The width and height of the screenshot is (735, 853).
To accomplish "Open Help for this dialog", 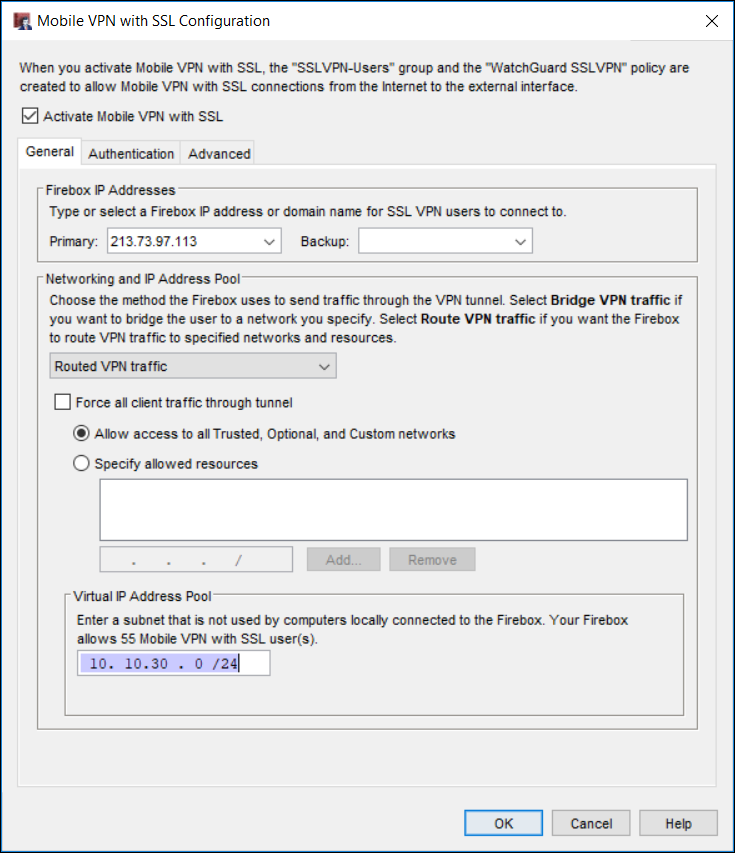I will [x=679, y=823].
